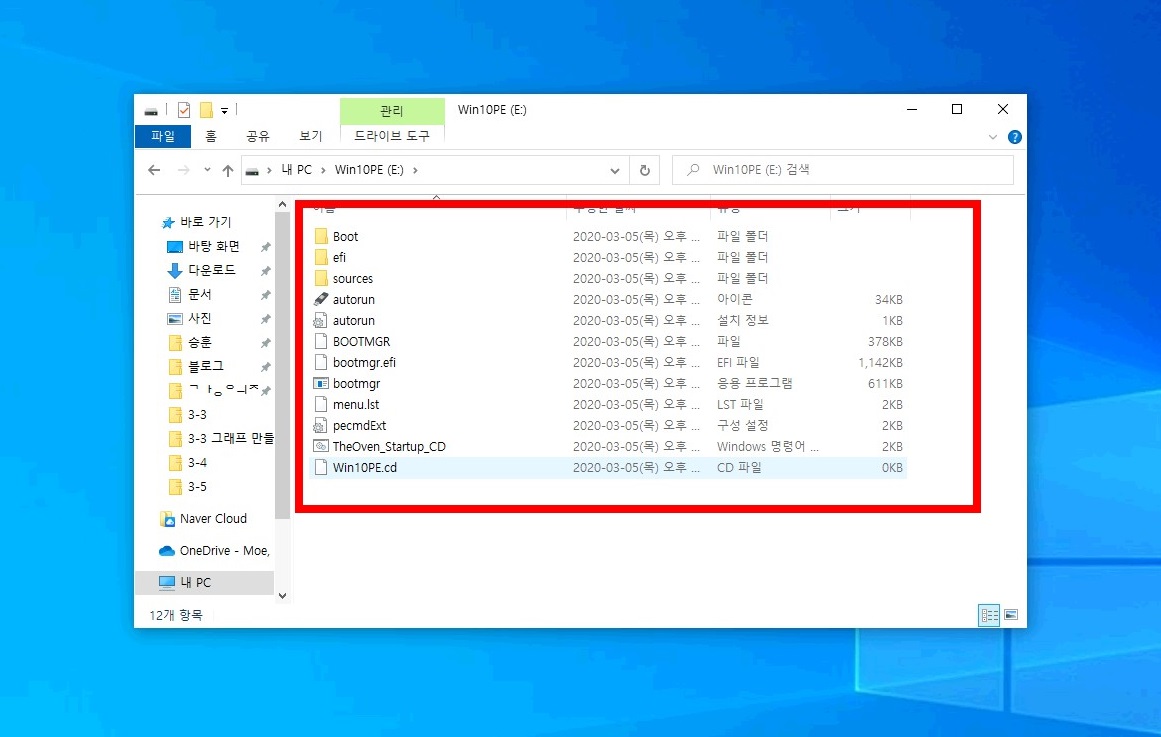Image resolution: width=1161 pixels, height=737 pixels.
Task: Click the LST 파일 type cell
Action: tap(740, 404)
